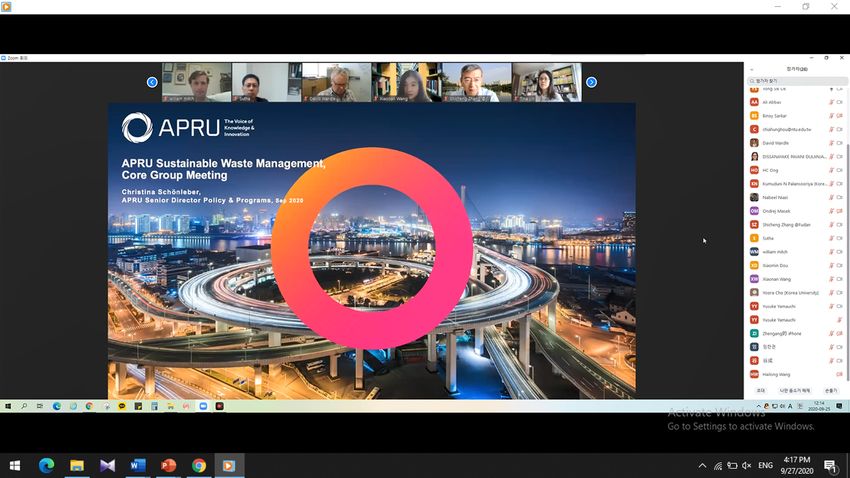Toggle Ondrej Masek's video camera icon
The image size is (850, 478).
coord(839,211)
